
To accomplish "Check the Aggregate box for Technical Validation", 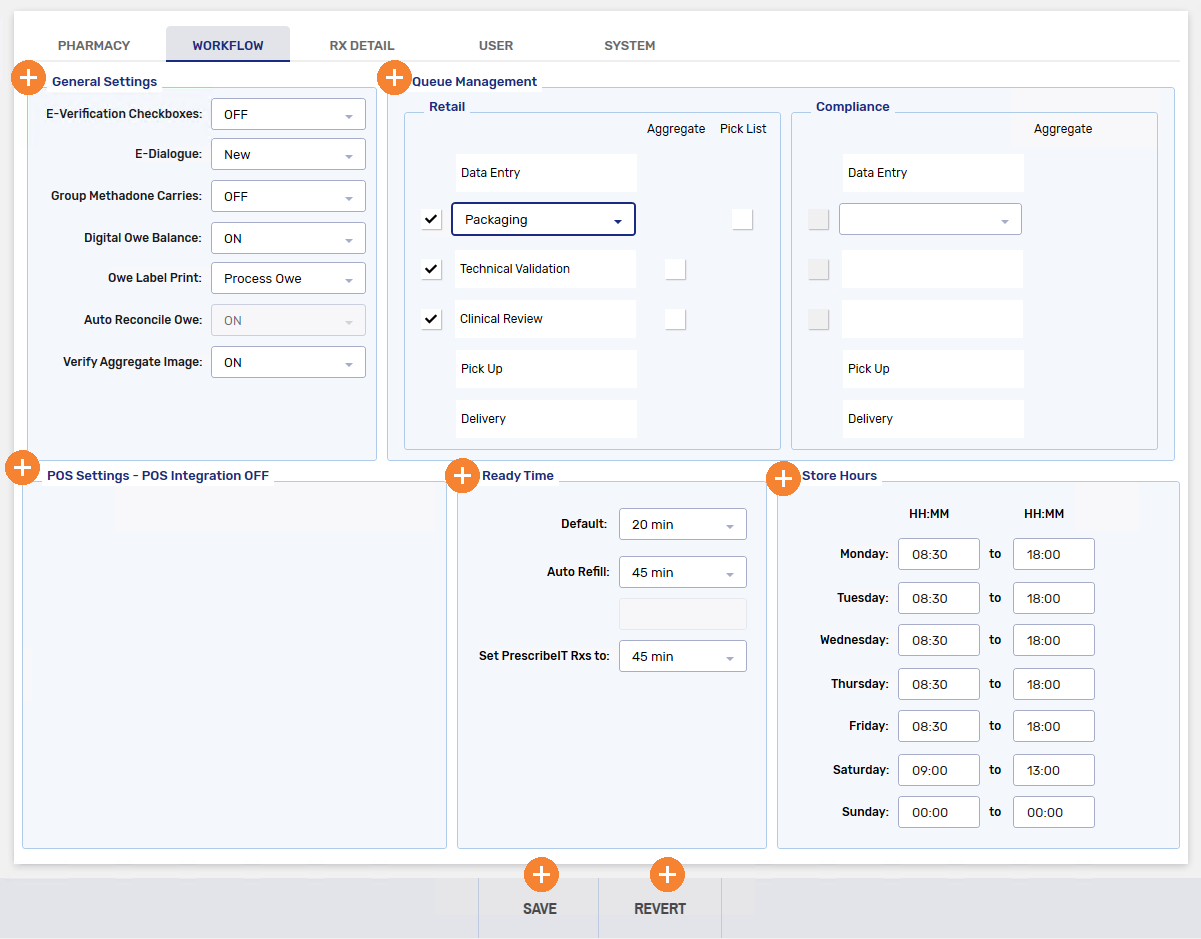I will coord(675,269).
